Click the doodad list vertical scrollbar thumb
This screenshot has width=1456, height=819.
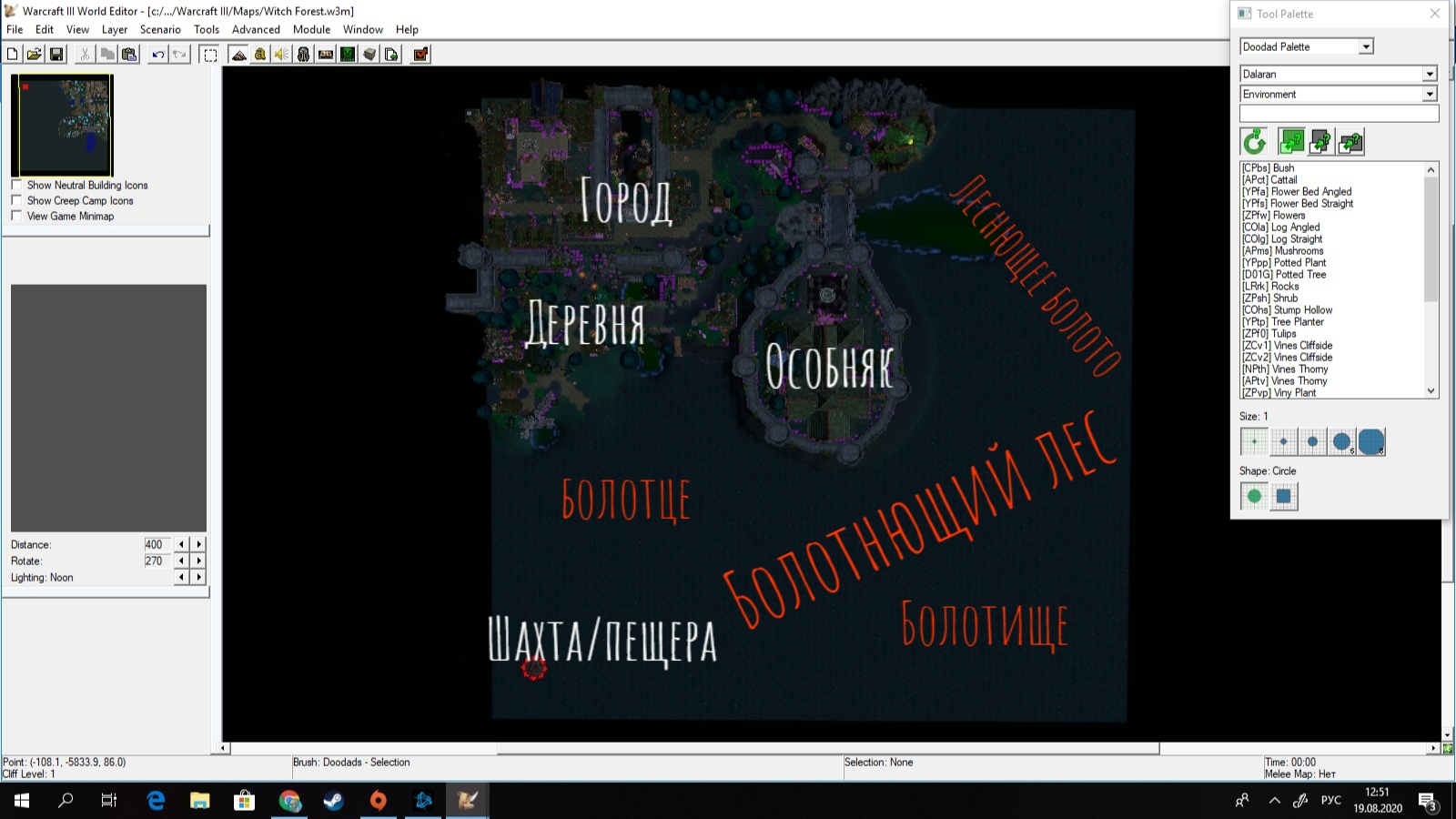[1431, 239]
